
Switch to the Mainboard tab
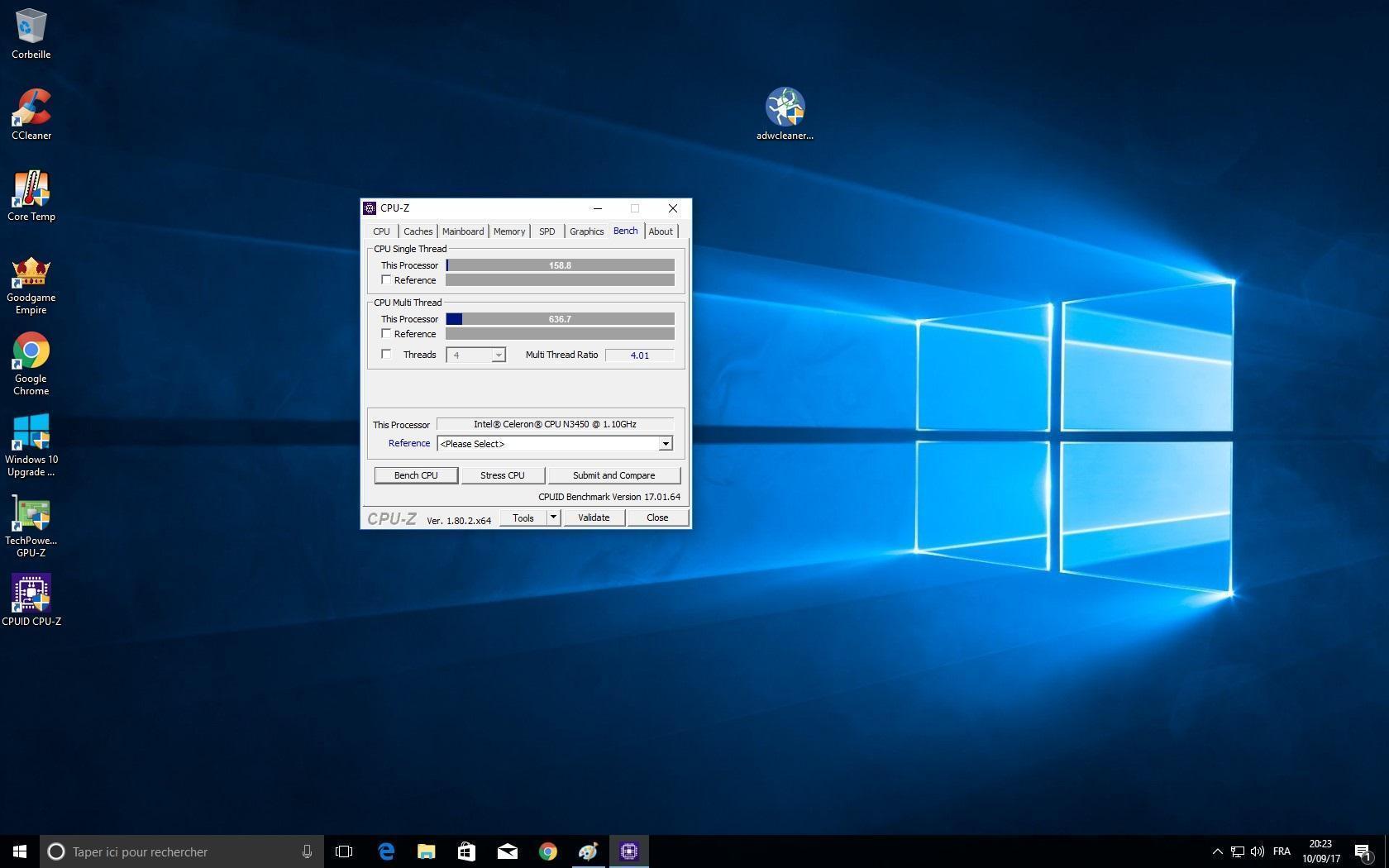(462, 231)
